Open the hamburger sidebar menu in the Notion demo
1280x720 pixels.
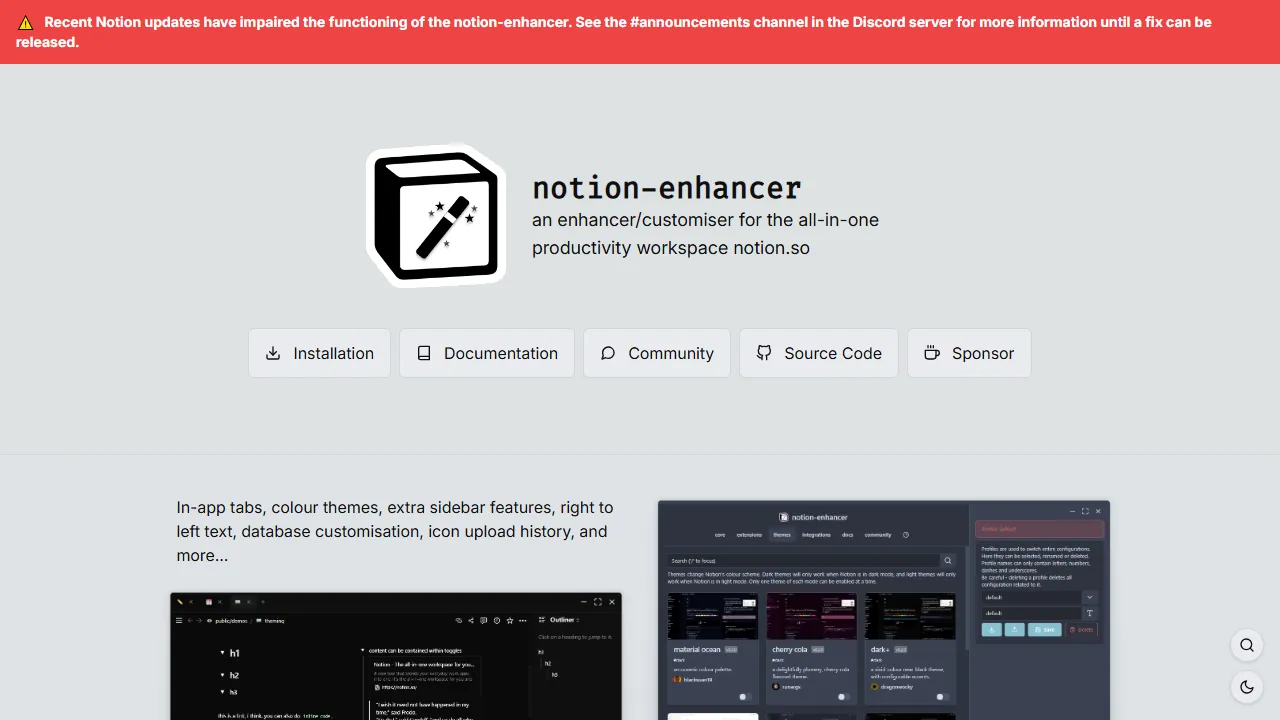tap(180, 621)
